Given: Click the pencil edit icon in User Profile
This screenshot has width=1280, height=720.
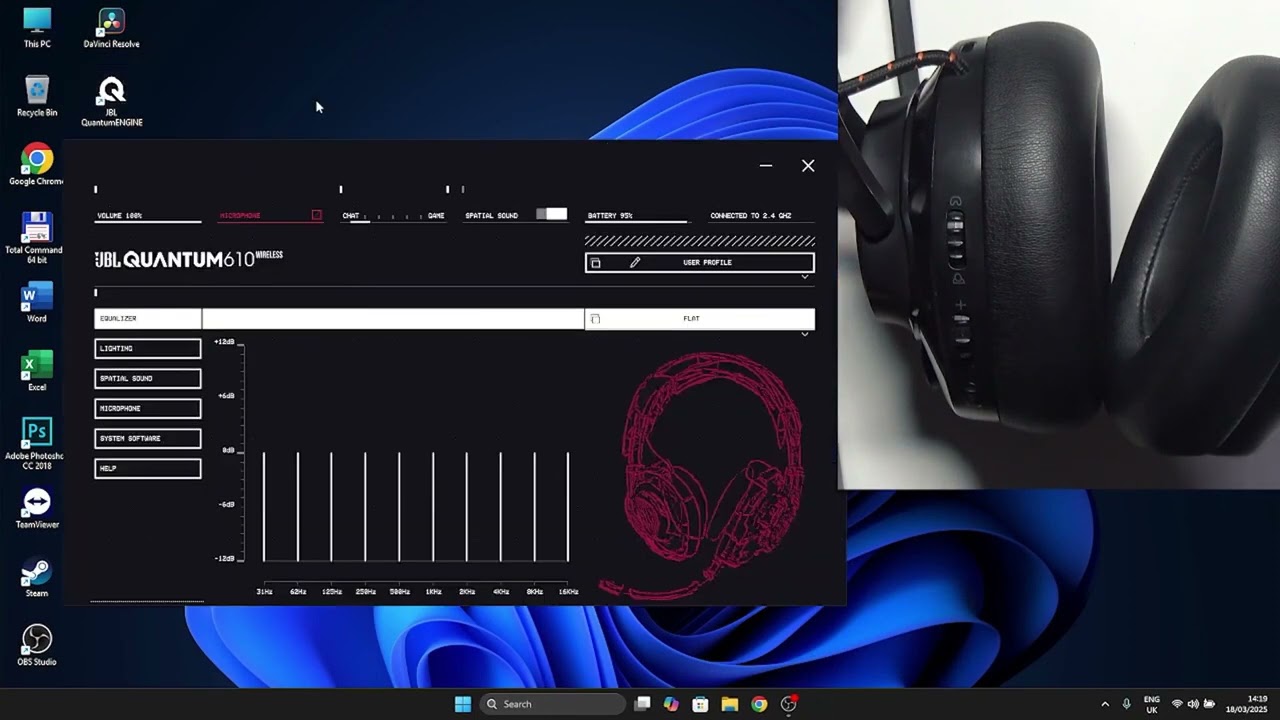Looking at the screenshot, I should click(634, 263).
